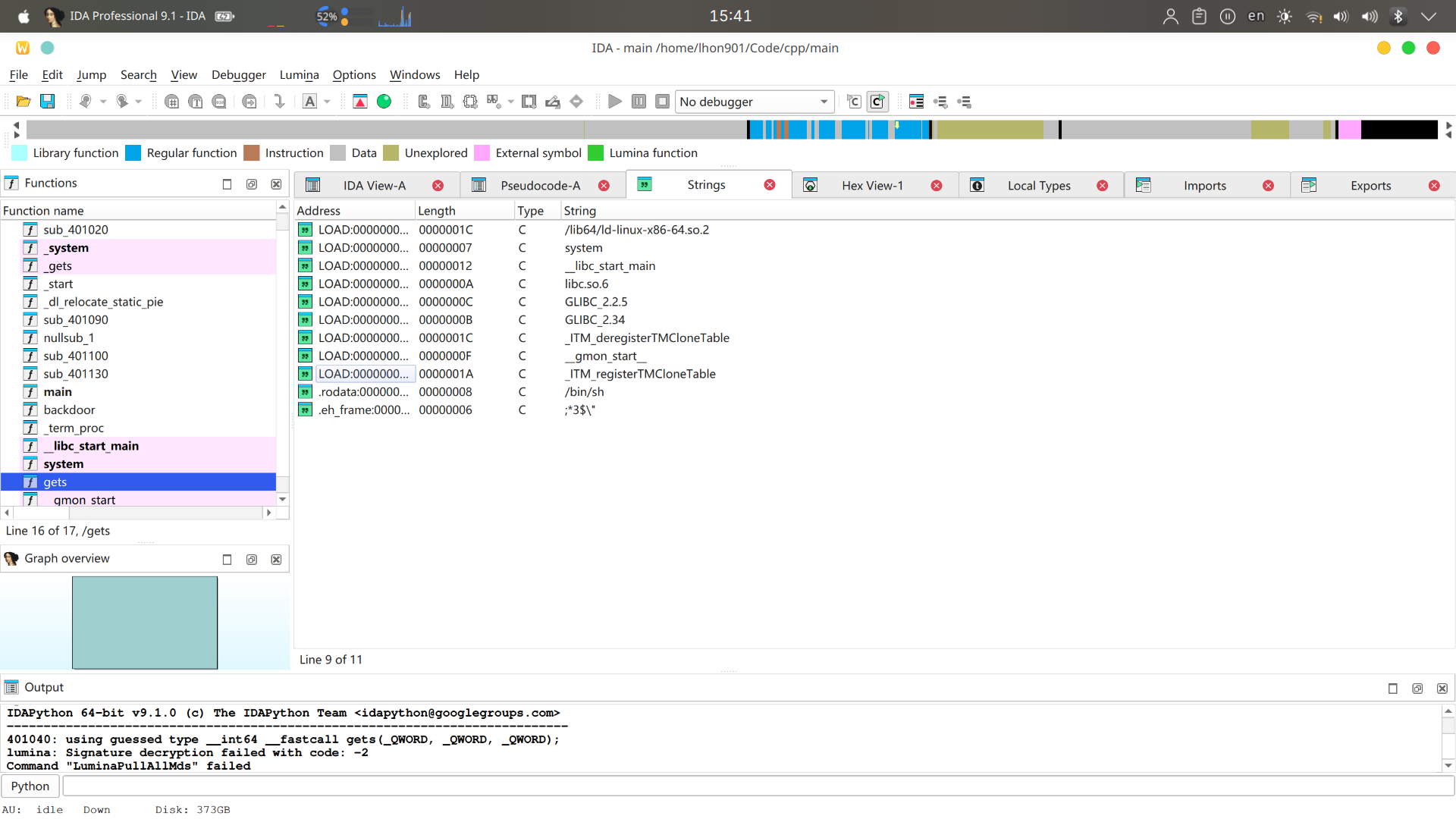
Task: Click the red triangle toolbar icon
Action: click(x=360, y=102)
